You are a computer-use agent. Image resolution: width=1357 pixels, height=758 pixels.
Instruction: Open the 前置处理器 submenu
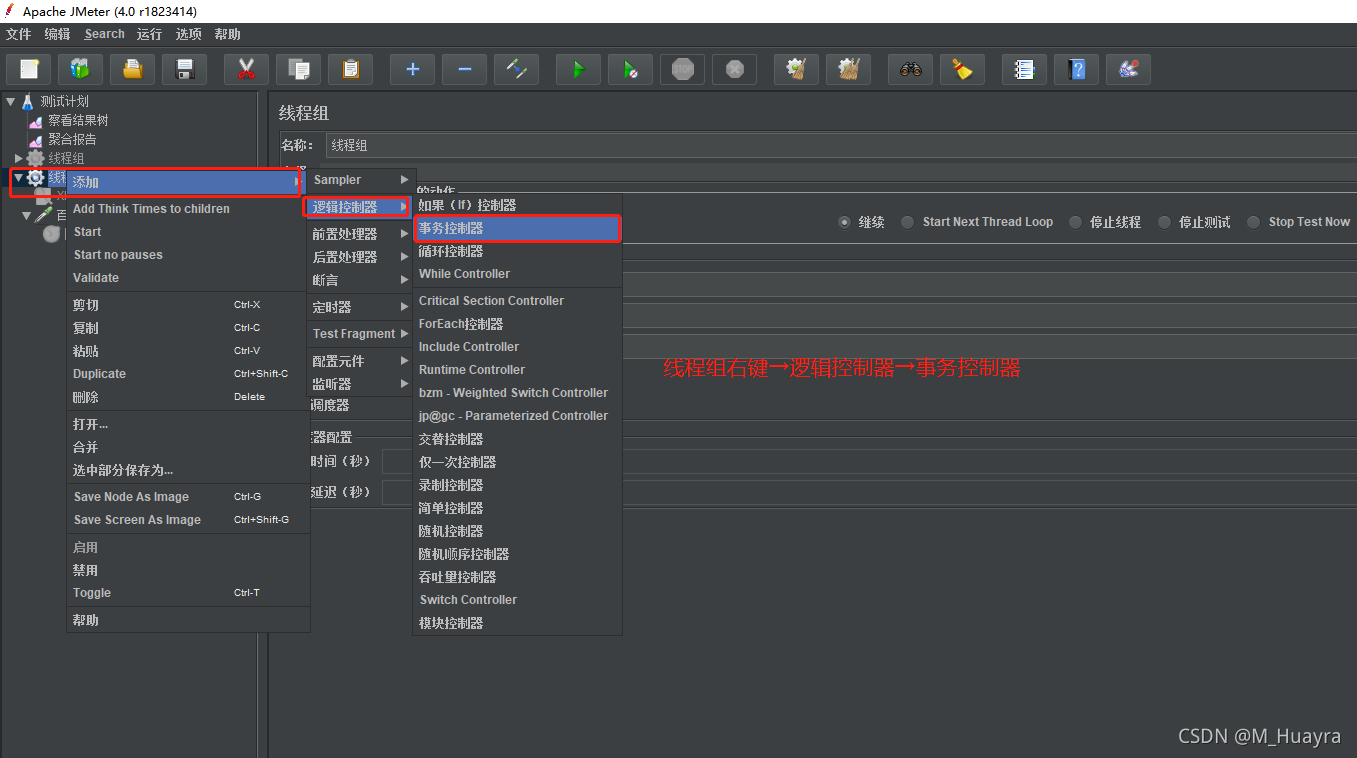point(361,234)
